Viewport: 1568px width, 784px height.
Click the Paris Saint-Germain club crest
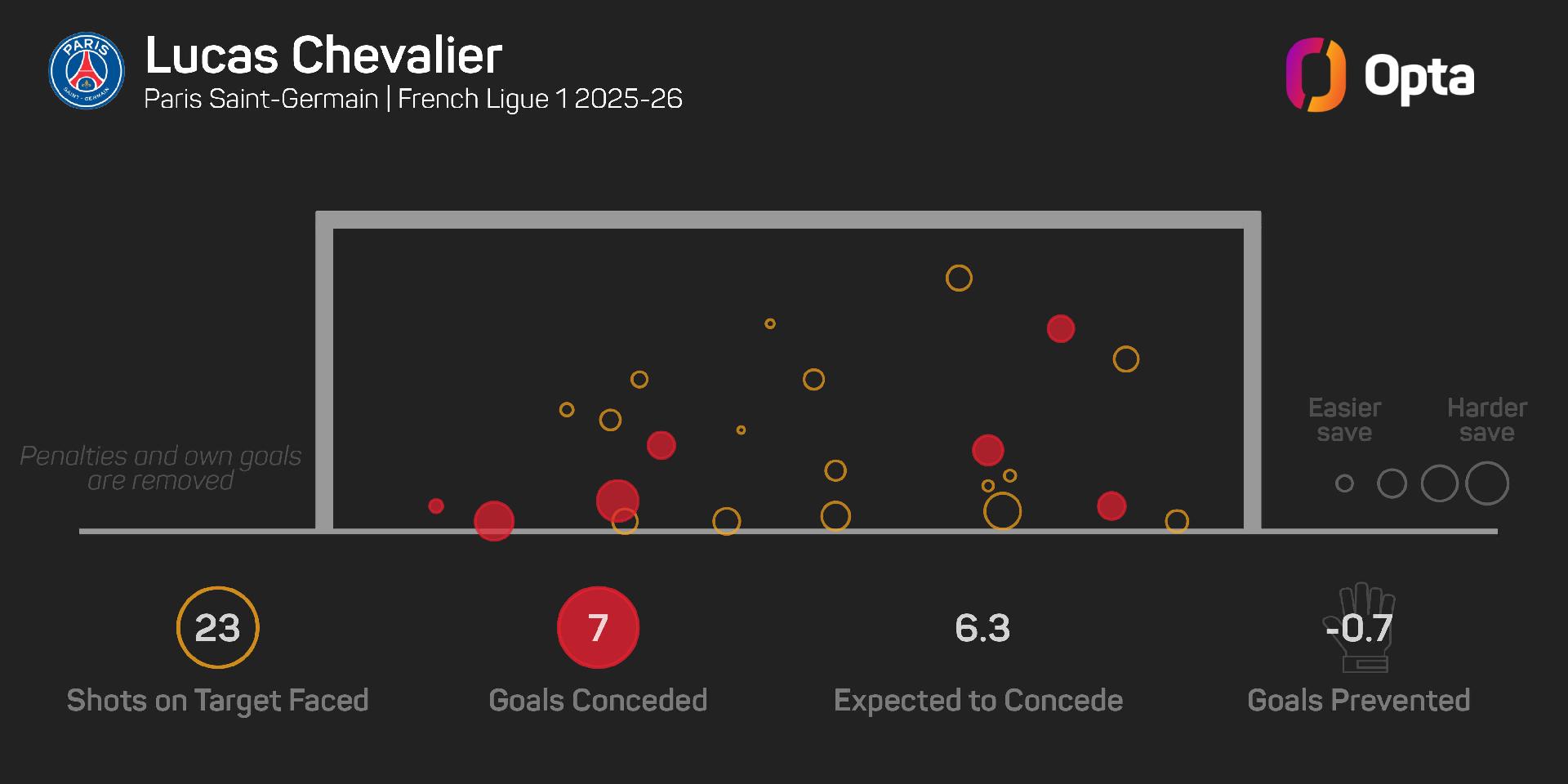coord(87,71)
